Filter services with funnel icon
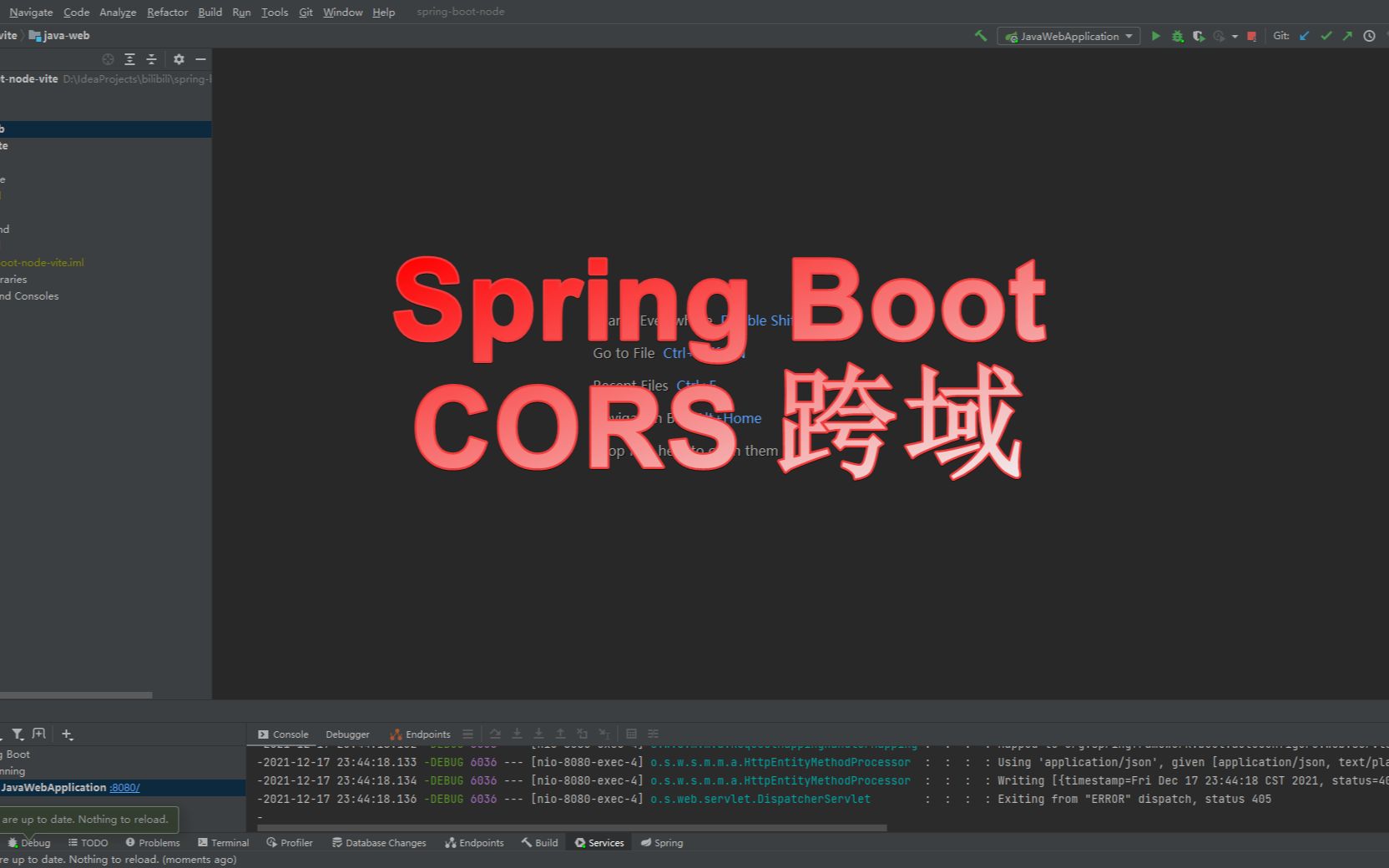 (17, 734)
